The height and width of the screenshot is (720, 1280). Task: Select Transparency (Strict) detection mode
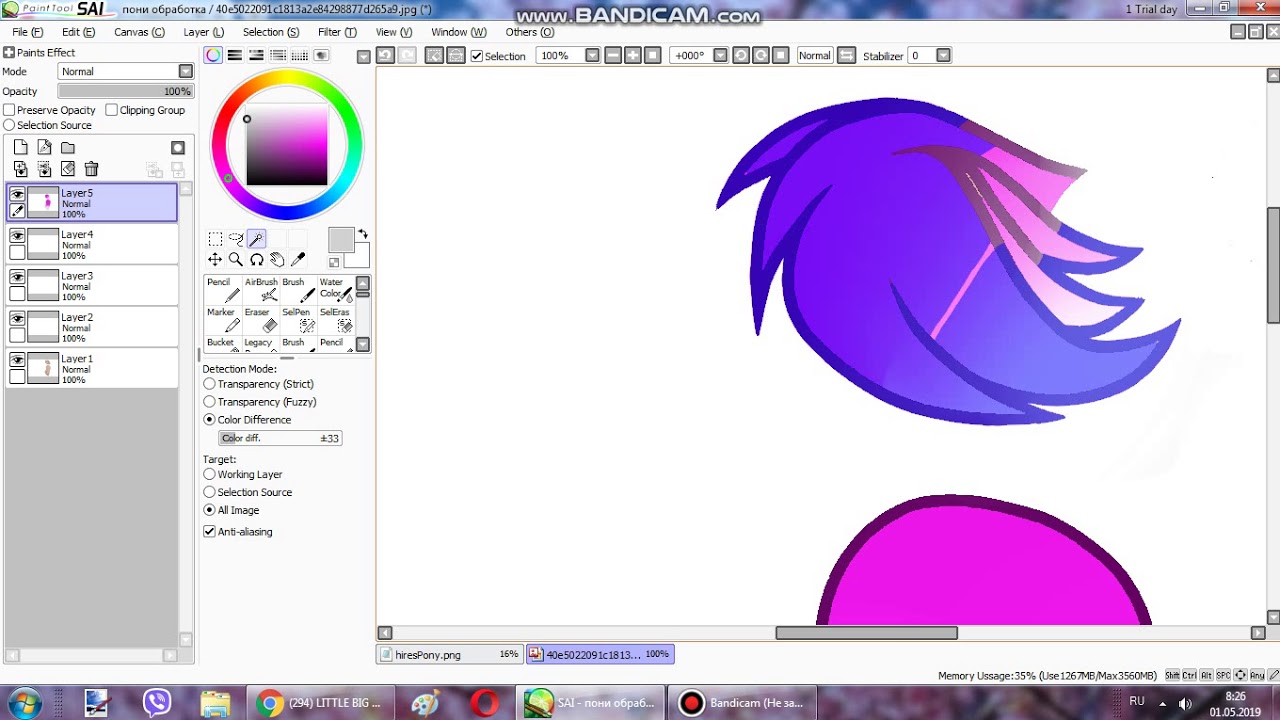coord(209,384)
